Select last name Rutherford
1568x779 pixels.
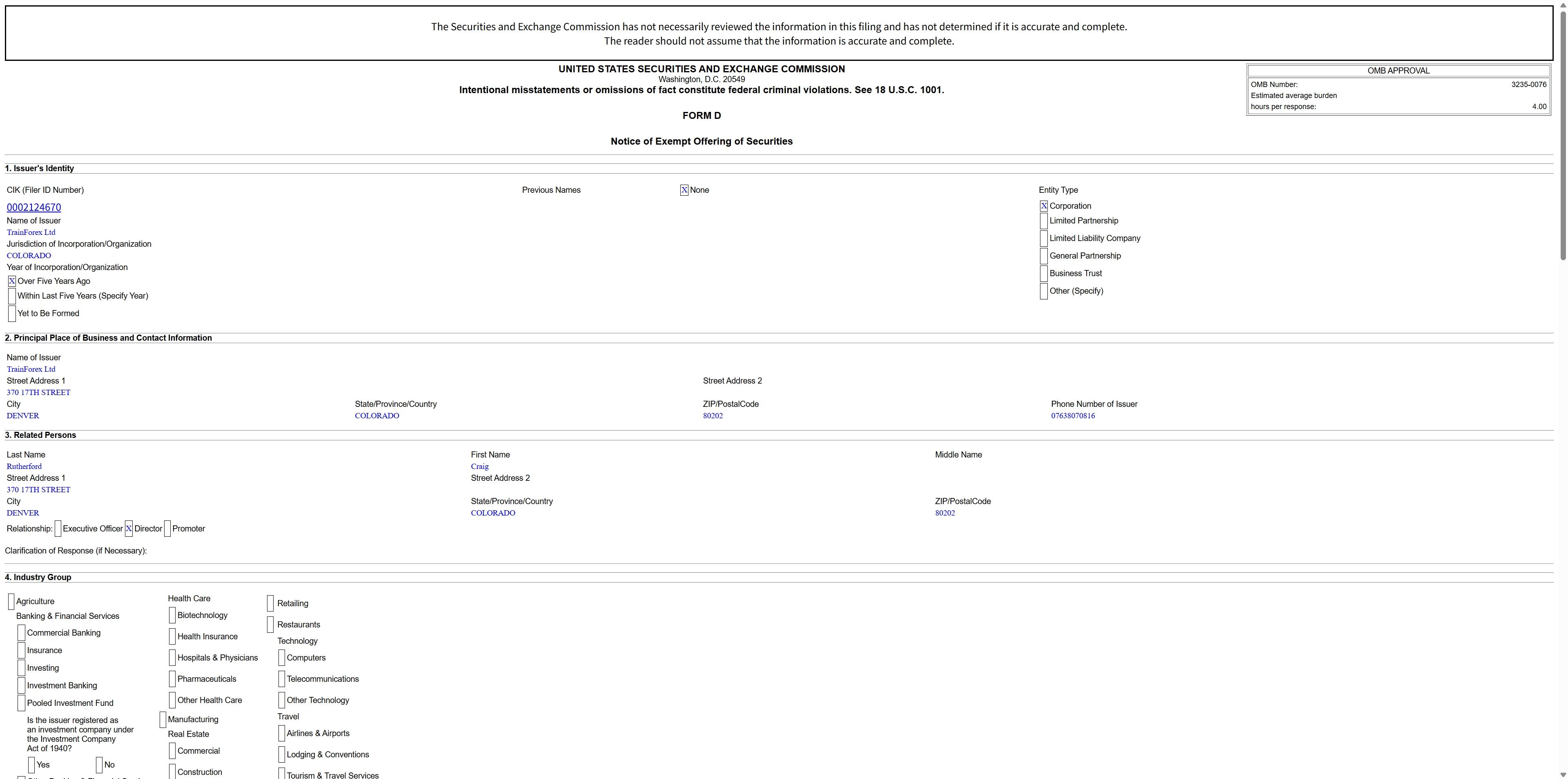point(24,467)
